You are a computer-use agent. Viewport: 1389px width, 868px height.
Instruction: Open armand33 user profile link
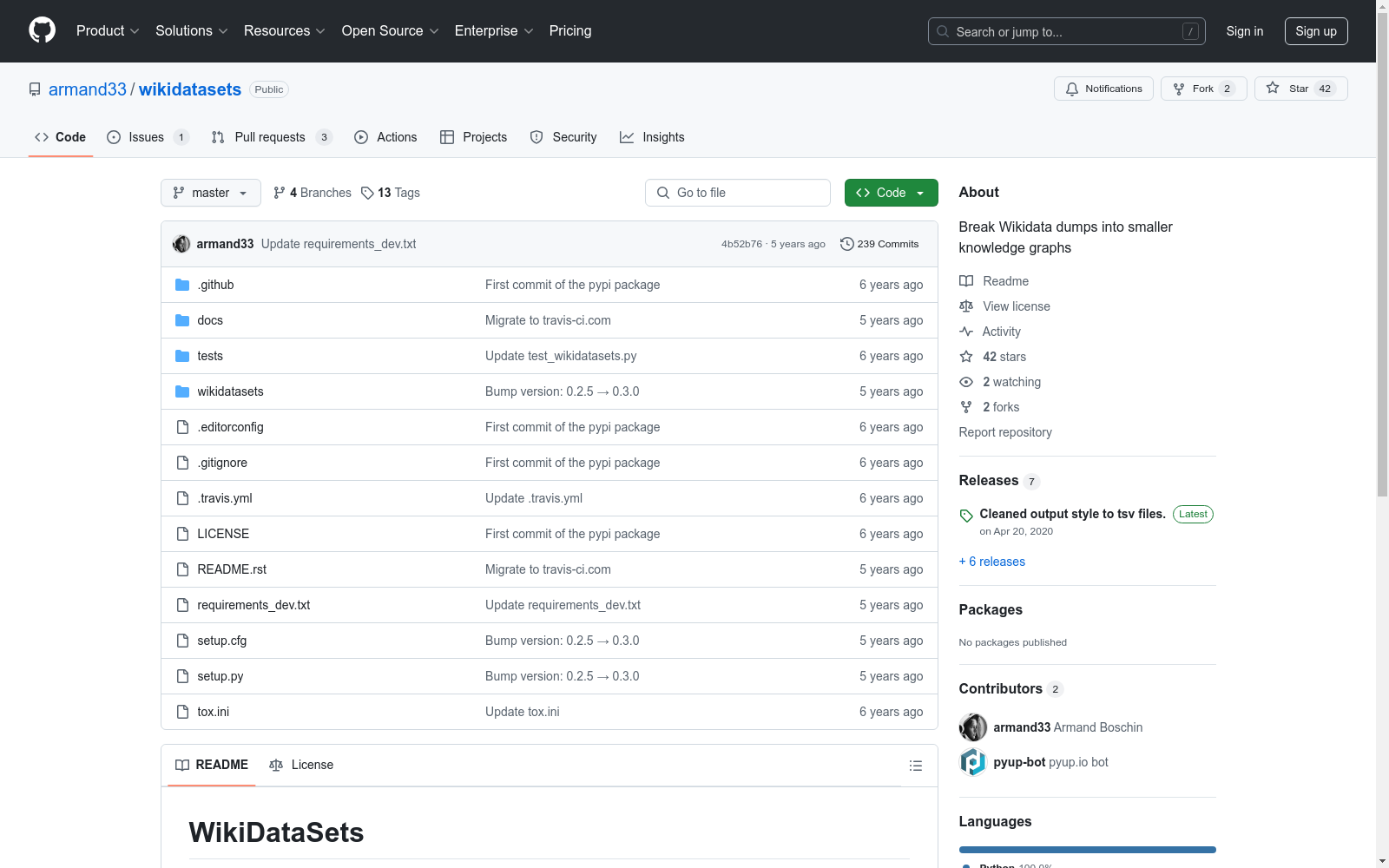click(x=88, y=89)
